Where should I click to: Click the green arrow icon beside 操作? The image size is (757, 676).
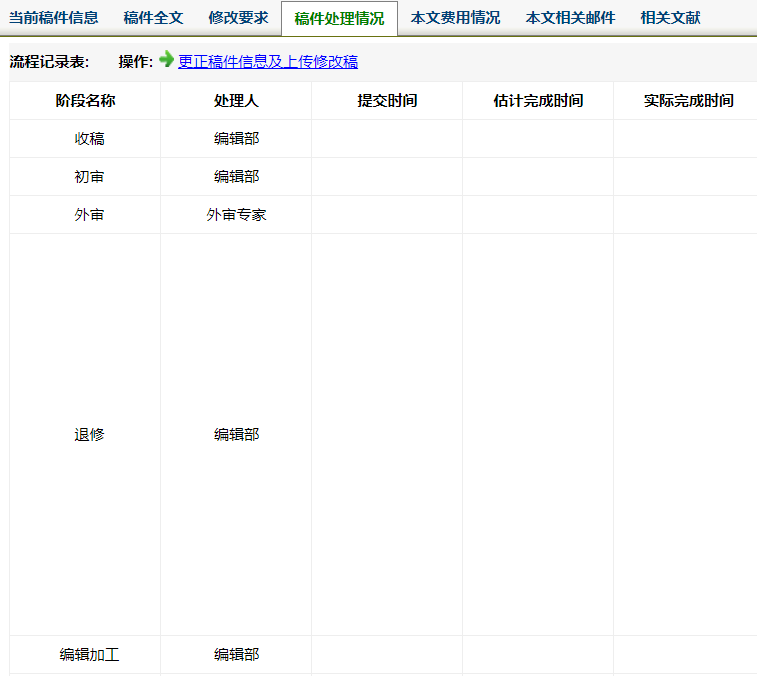pos(167,59)
